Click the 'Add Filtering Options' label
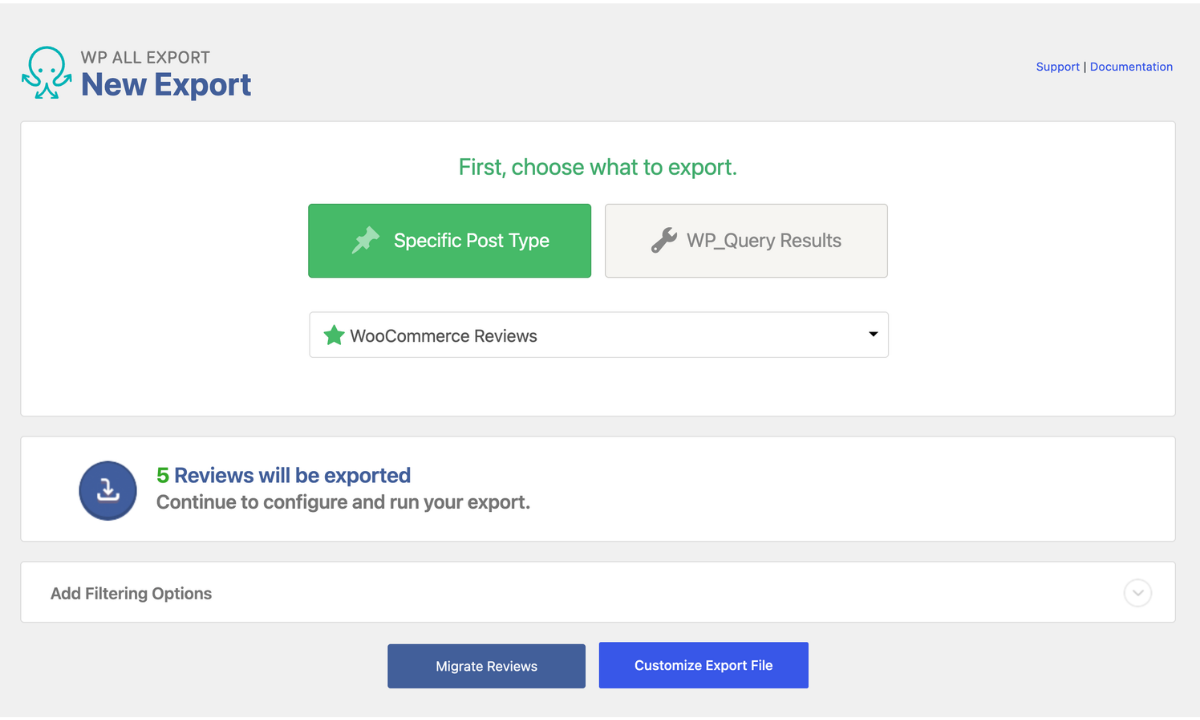The image size is (1200, 720). (x=131, y=593)
